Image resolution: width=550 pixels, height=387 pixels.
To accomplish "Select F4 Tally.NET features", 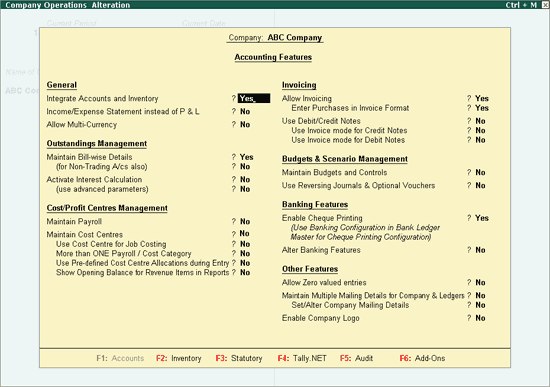I will point(302,358).
